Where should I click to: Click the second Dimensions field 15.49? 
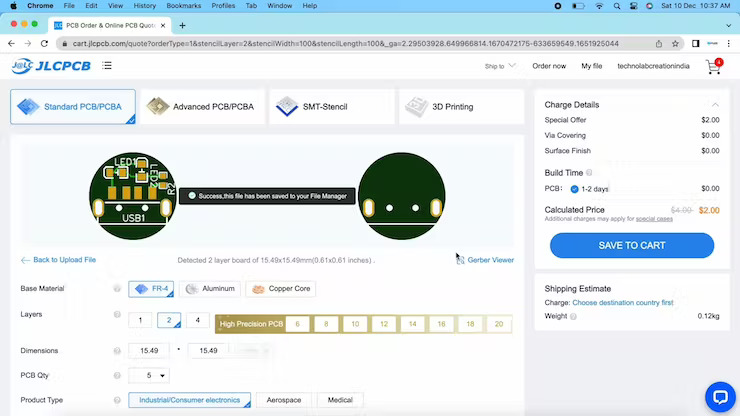(x=208, y=351)
